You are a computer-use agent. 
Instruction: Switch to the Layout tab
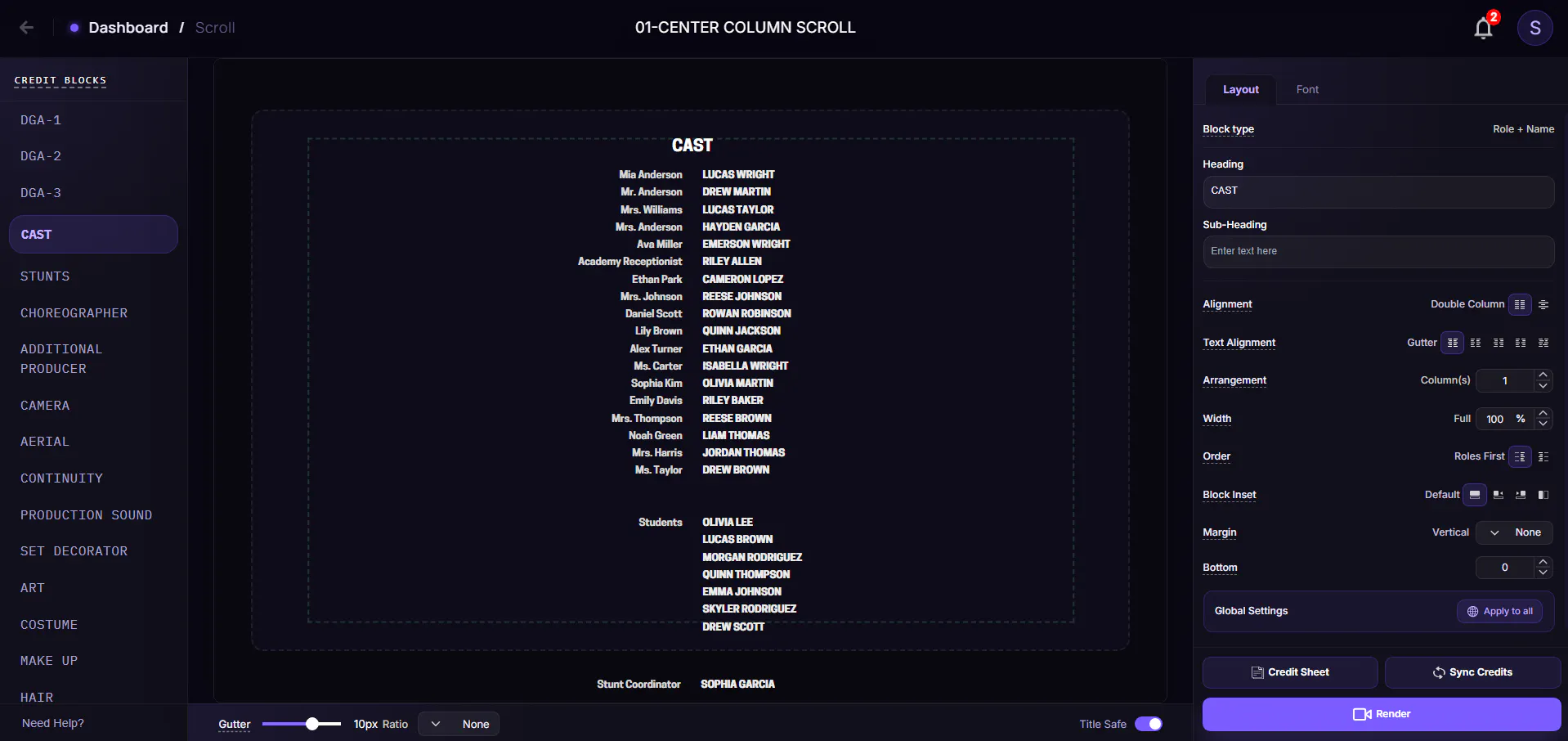1240,89
